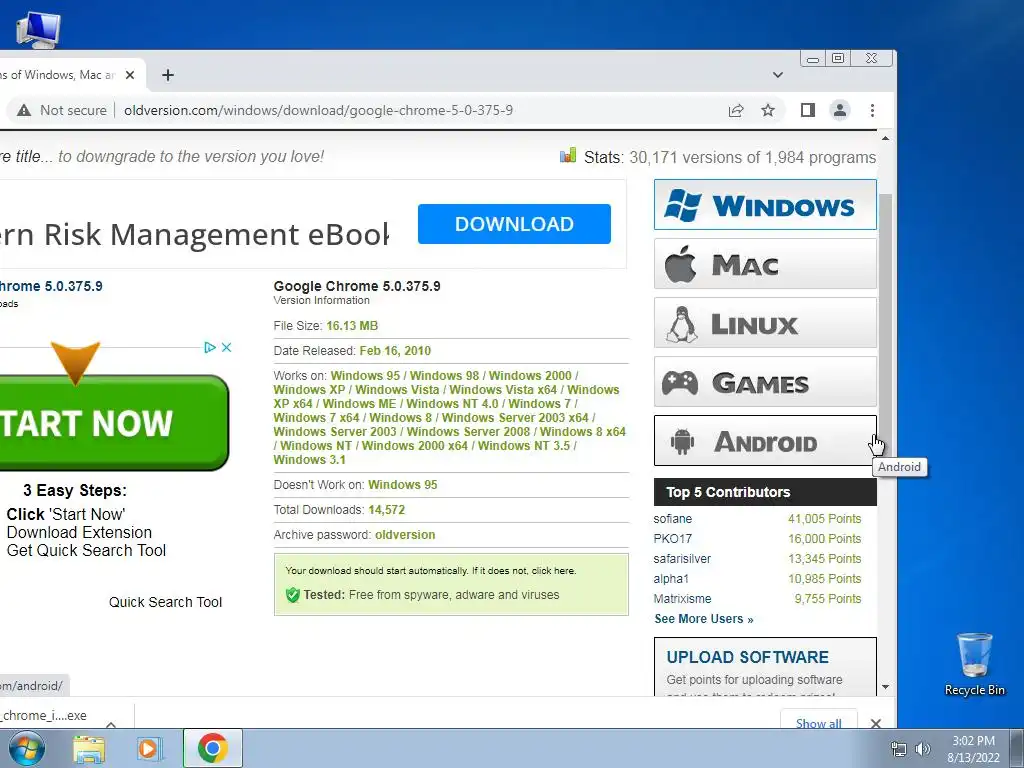Viewport: 1024px width, 768px height.
Task: Click the File Size 16.13 MB value
Action: coord(352,326)
